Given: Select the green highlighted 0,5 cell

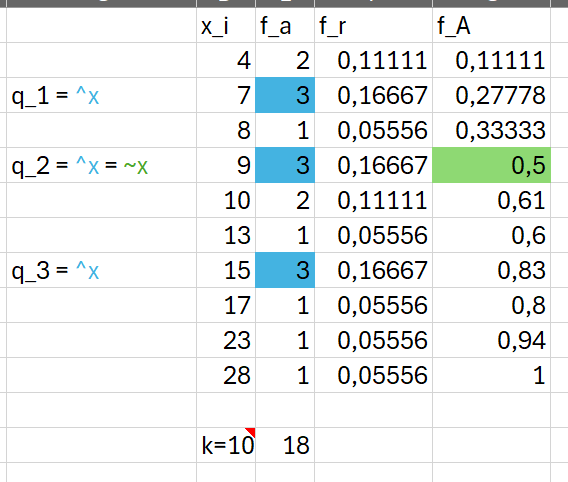Looking at the screenshot, I should tap(492, 165).
